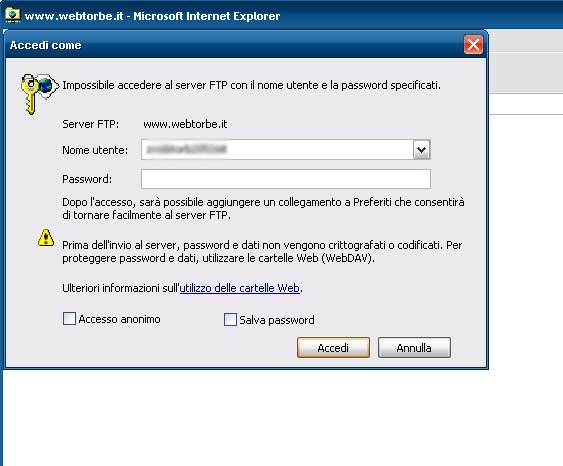Open the utilizzo delle cartelle Web link
The width and height of the screenshot is (563, 466).
pyautogui.click(x=239, y=288)
